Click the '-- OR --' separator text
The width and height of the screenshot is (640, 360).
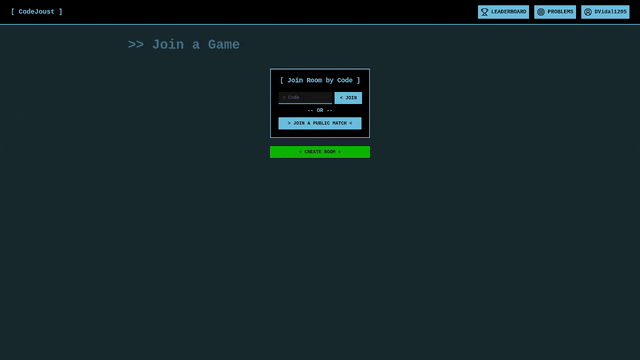tap(320, 110)
